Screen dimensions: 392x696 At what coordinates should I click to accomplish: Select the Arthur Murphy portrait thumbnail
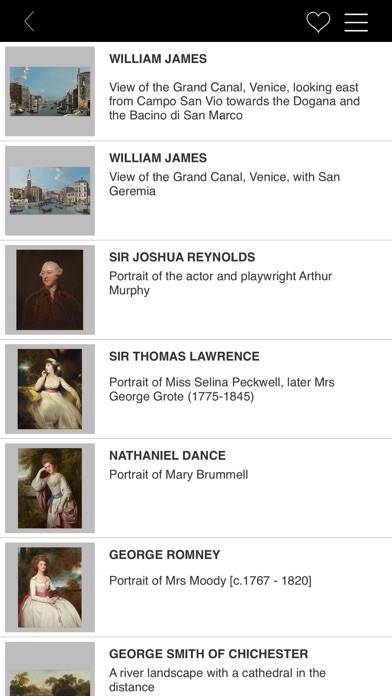pos(50,290)
